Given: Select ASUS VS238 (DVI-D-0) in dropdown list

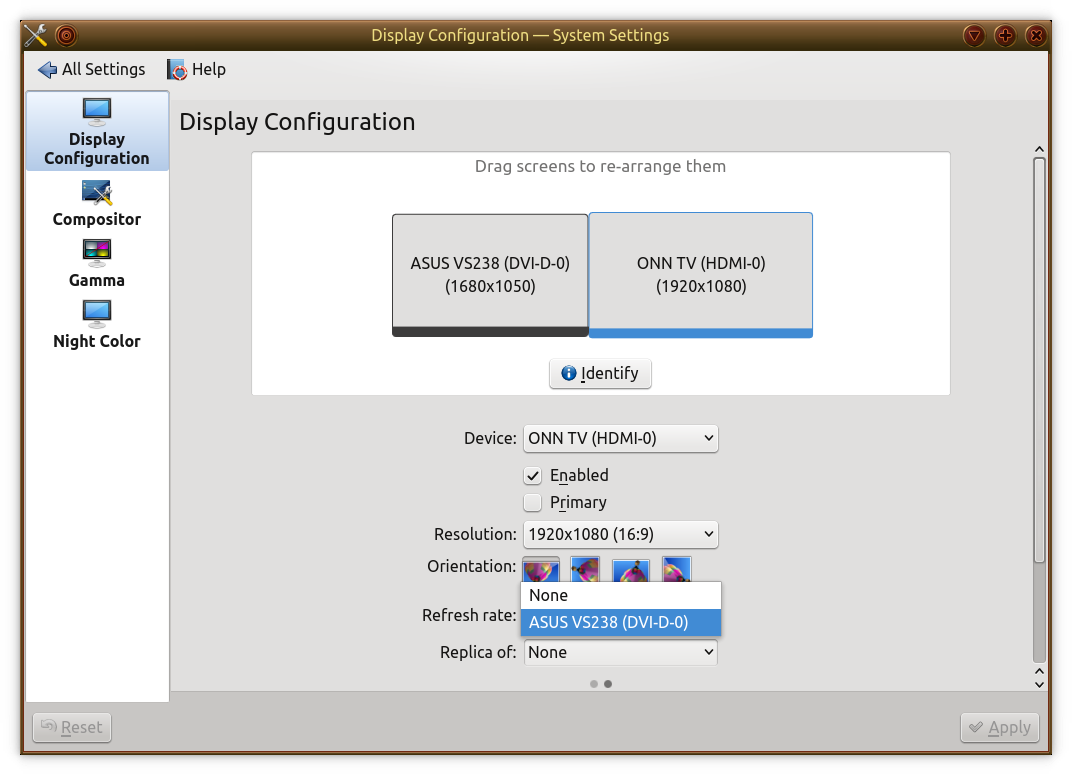Looking at the screenshot, I should tap(621, 623).
